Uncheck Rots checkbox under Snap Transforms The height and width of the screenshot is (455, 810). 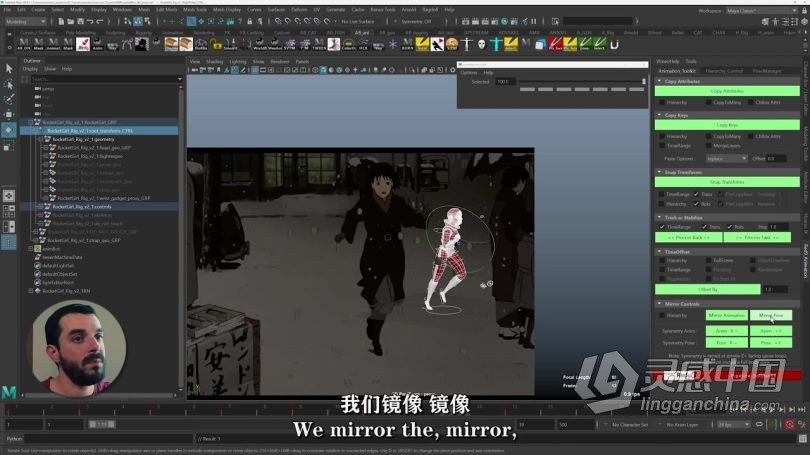(x=696, y=204)
